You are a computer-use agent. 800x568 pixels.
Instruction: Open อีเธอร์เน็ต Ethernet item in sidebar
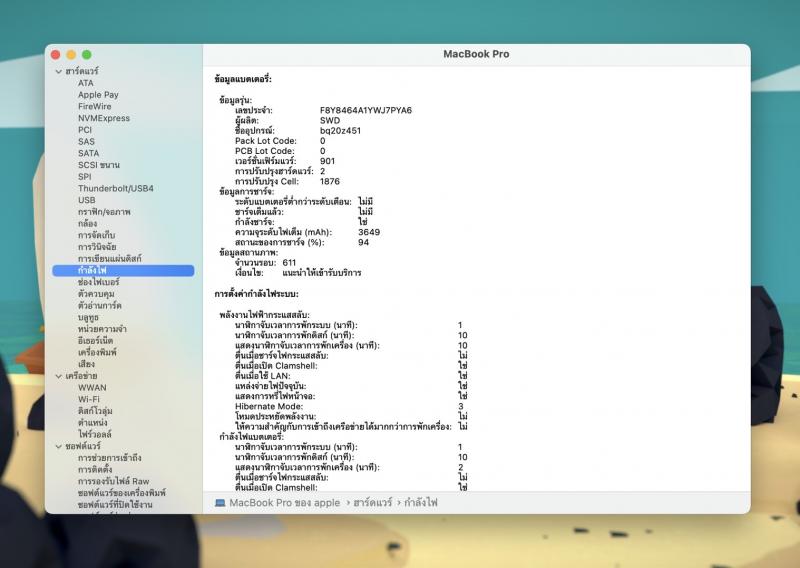98,341
